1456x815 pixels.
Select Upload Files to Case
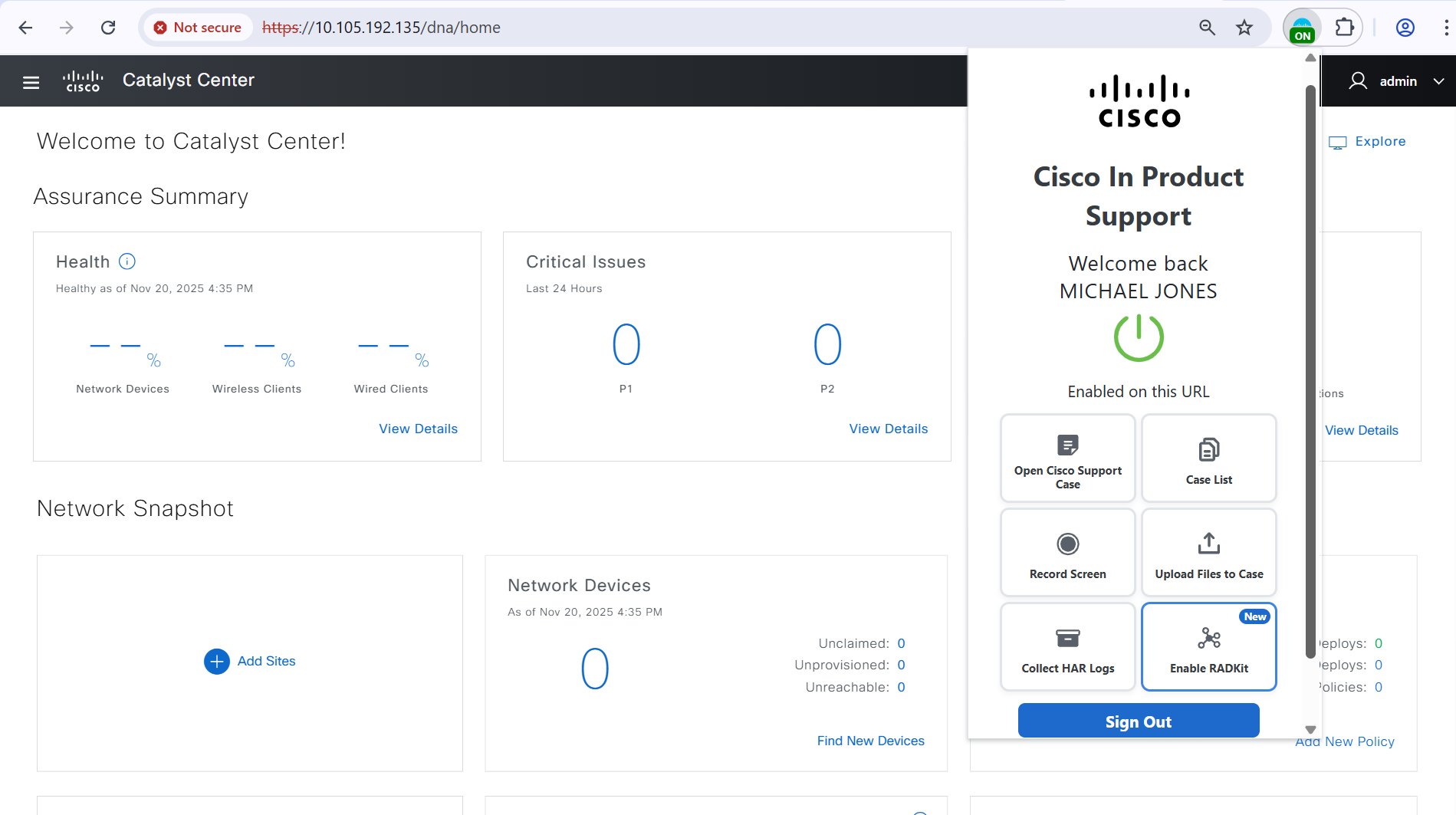[1208, 553]
